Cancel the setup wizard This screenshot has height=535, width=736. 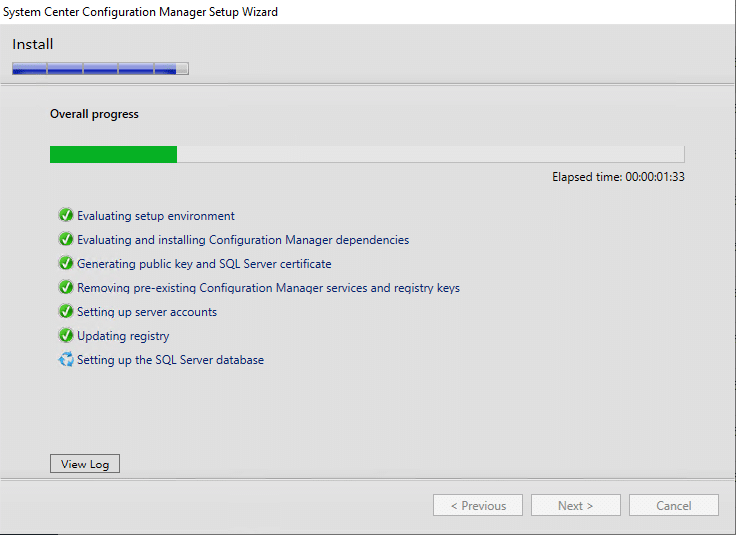point(674,505)
